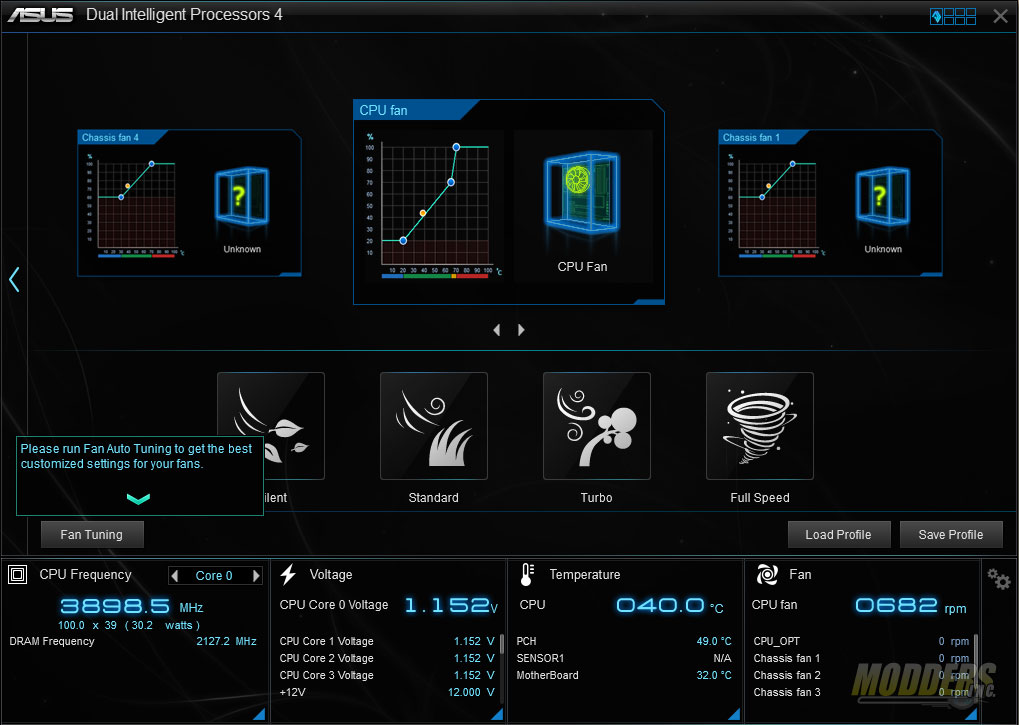
Task: Click the CPU_OPT fan row
Action: tap(861, 641)
